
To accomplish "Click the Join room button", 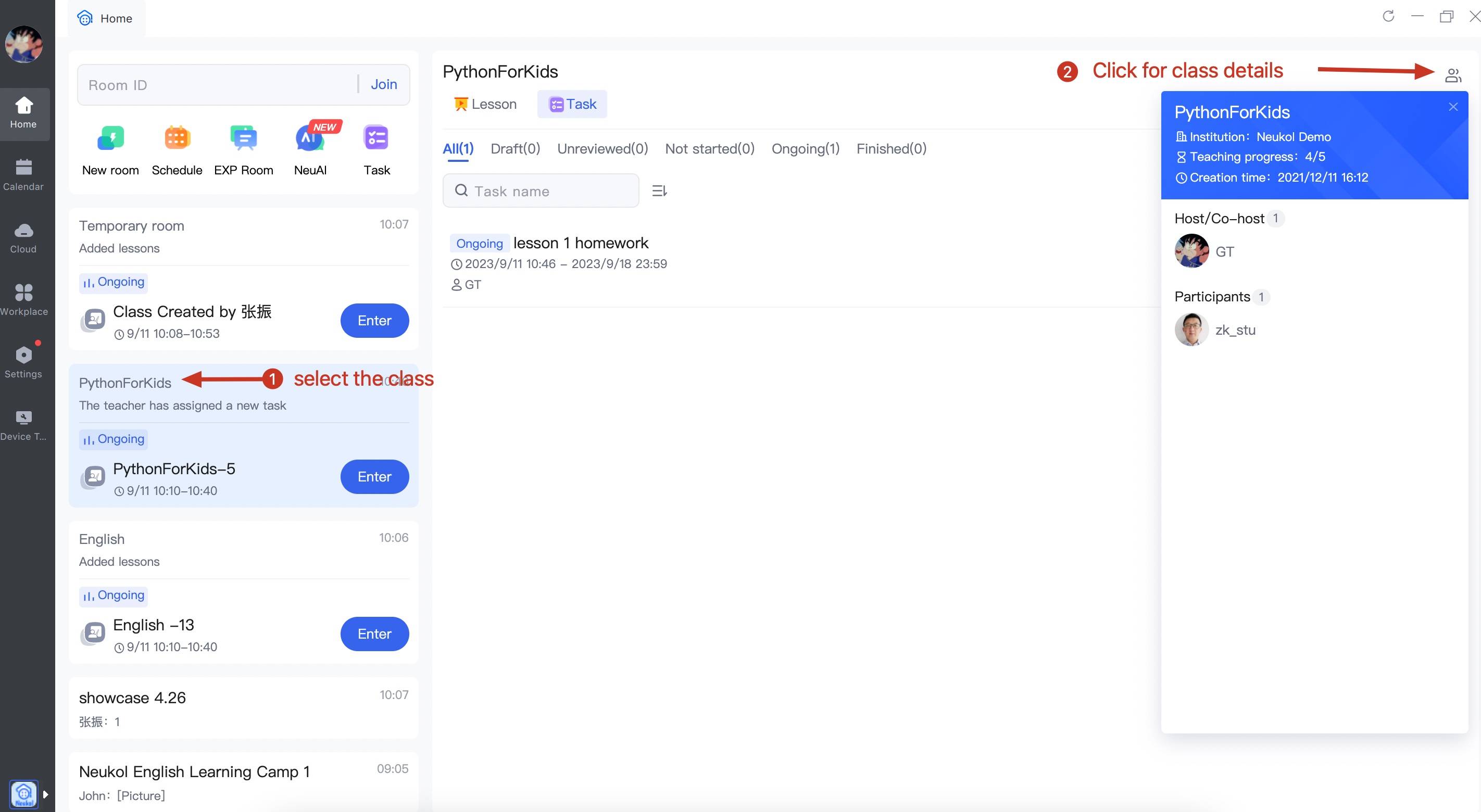I will click(383, 84).
